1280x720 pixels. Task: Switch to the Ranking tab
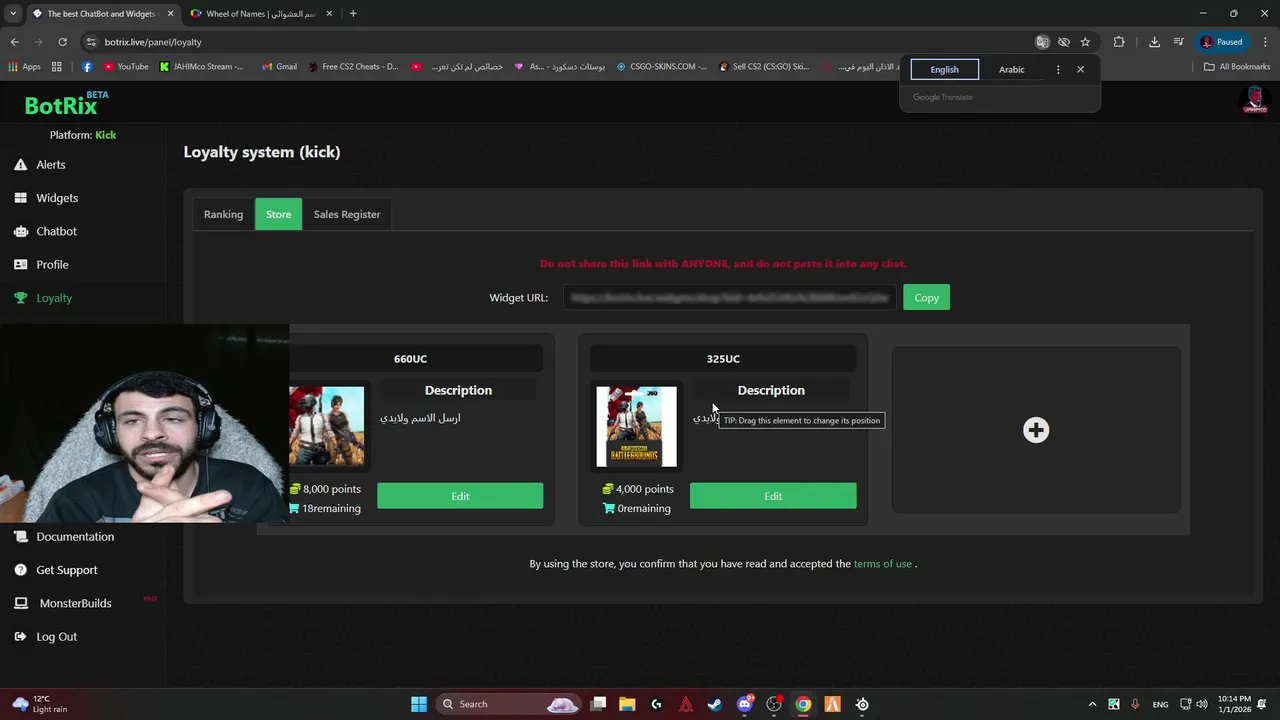pyautogui.click(x=223, y=214)
